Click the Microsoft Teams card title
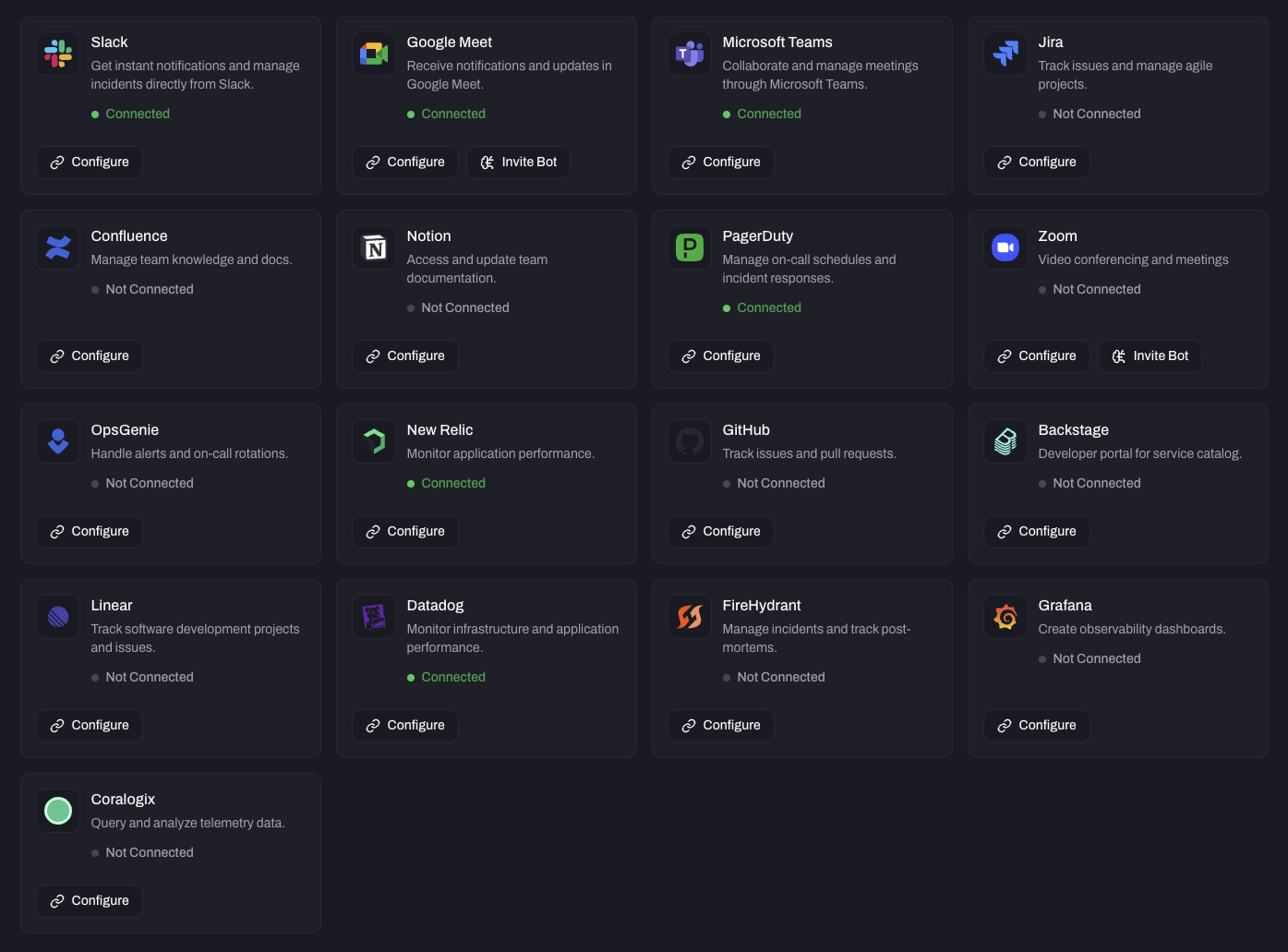 click(x=777, y=42)
